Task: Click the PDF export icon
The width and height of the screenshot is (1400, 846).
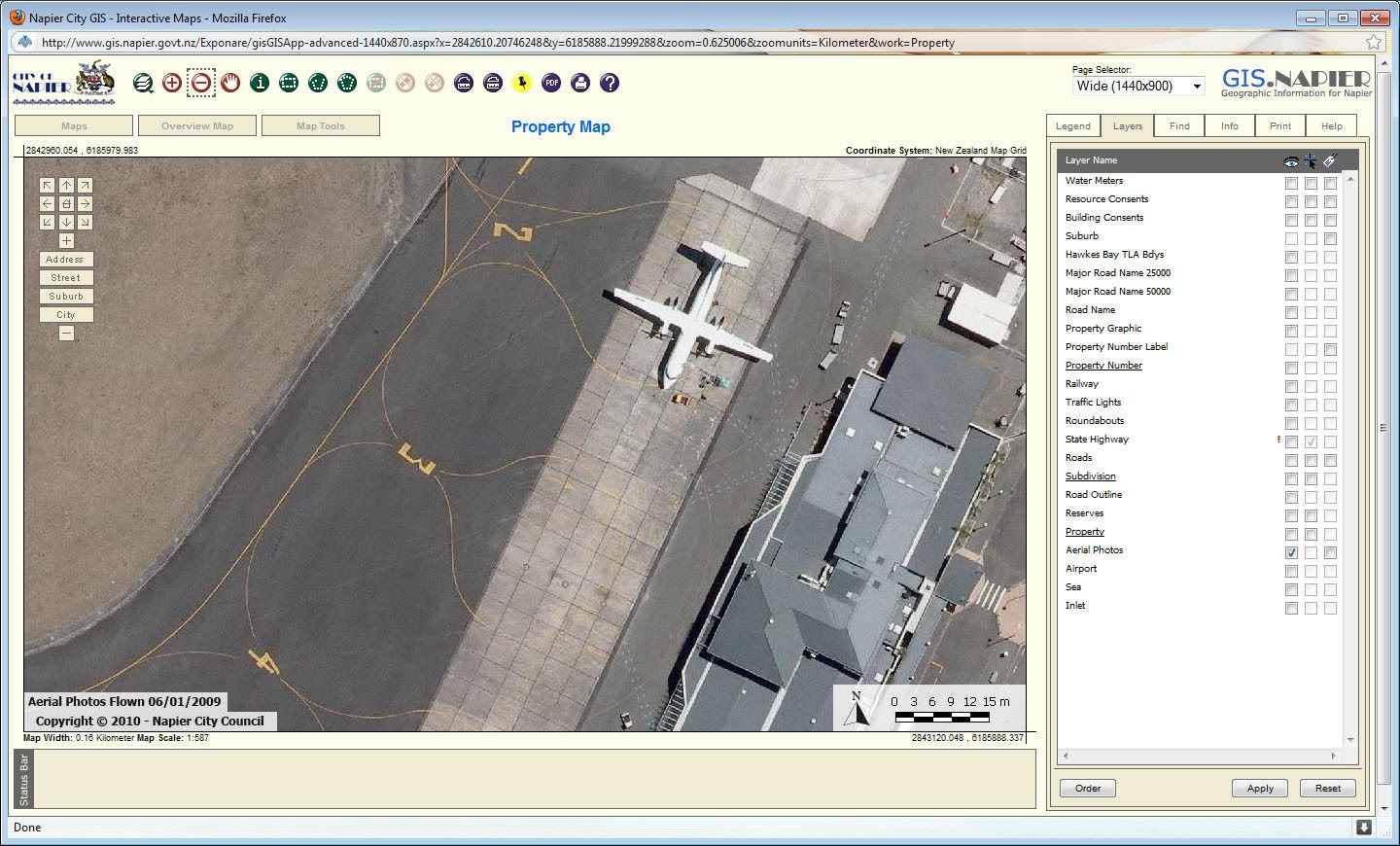Action: [x=551, y=84]
